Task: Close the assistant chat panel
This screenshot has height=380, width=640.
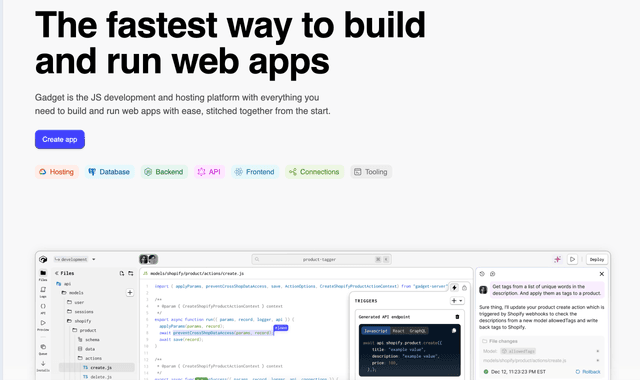Action: pyautogui.click(x=601, y=274)
